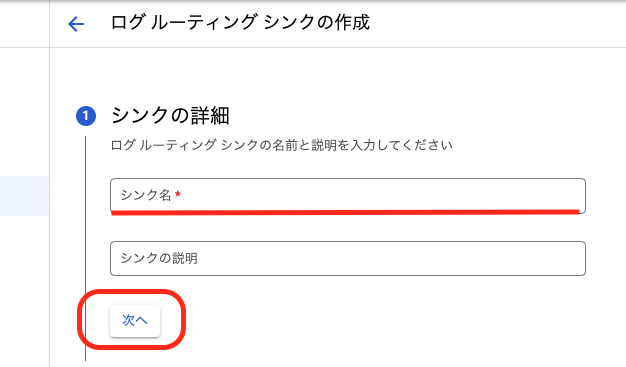Click the red required asterisk marker
The image size is (626, 367).
click(178, 194)
